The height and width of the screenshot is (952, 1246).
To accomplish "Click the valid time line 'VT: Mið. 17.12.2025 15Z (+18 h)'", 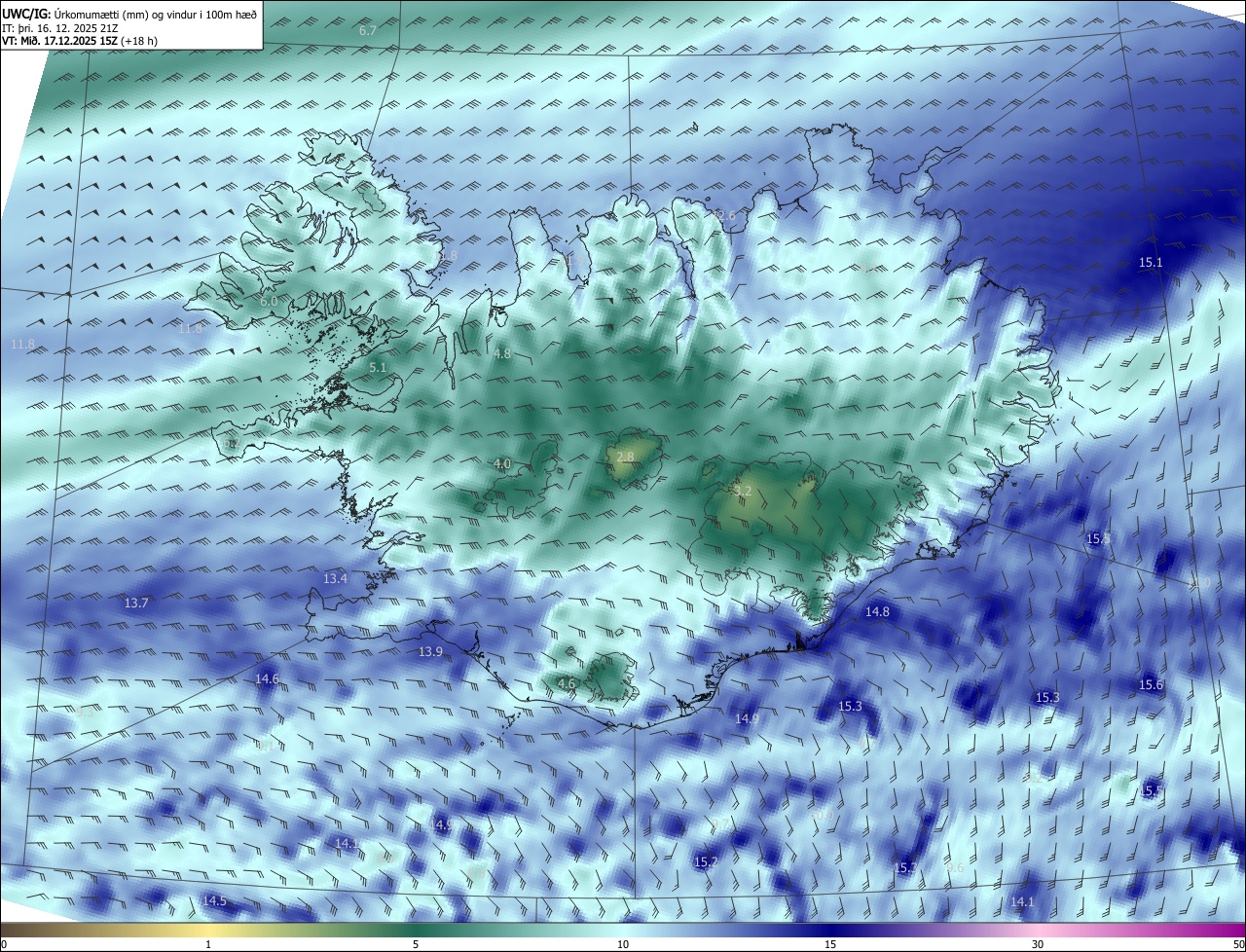I will [80, 41].
